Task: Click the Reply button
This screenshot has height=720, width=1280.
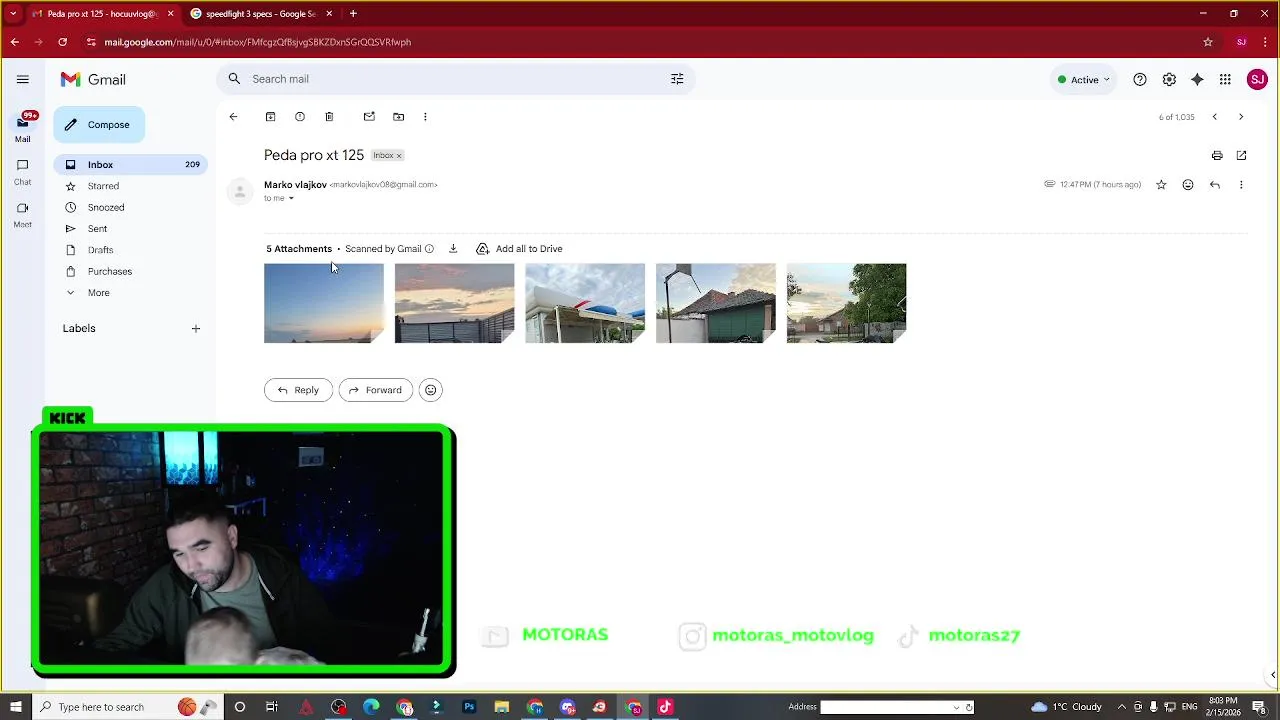Action: (298, 390)
